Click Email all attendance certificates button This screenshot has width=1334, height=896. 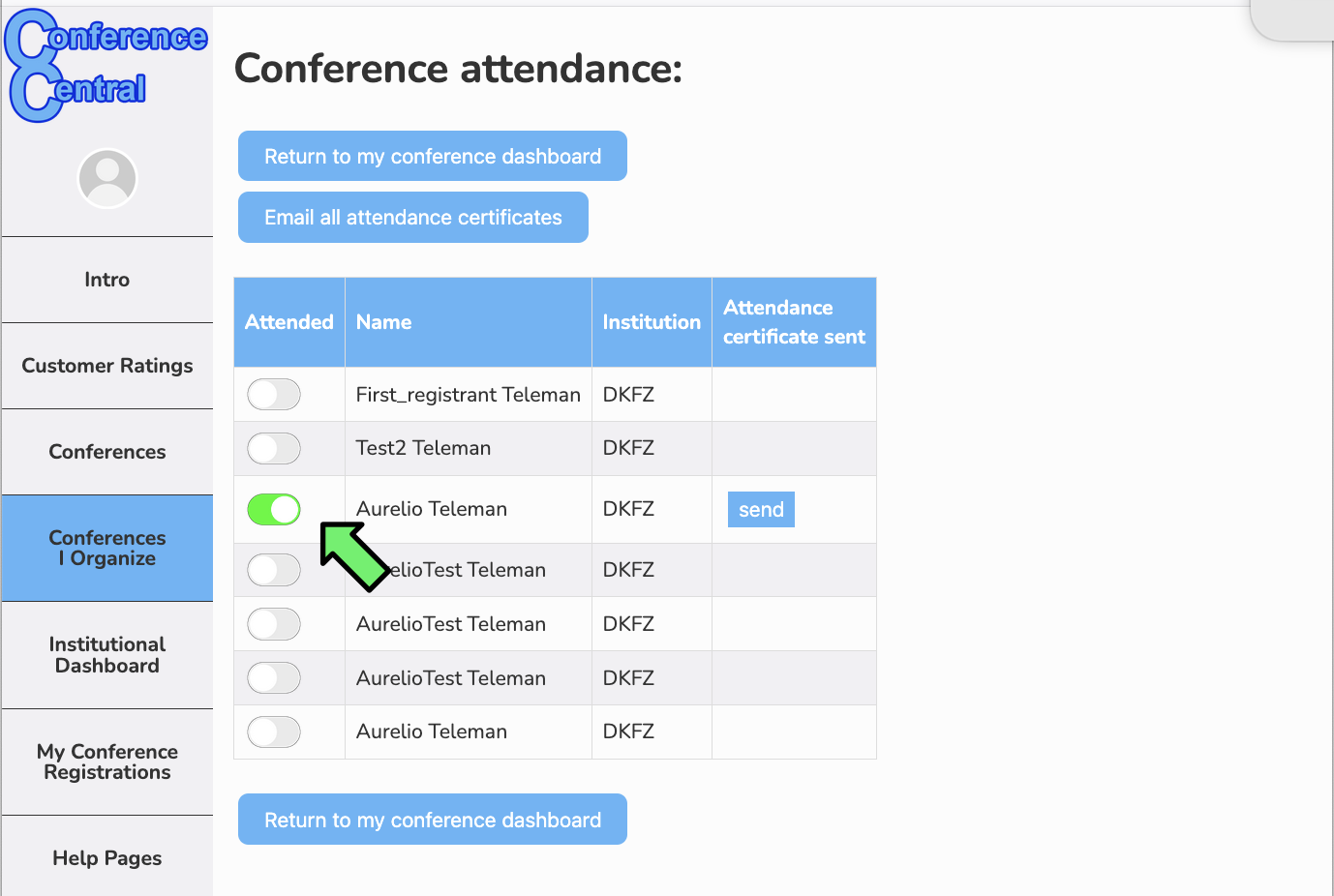click(413, 217)
